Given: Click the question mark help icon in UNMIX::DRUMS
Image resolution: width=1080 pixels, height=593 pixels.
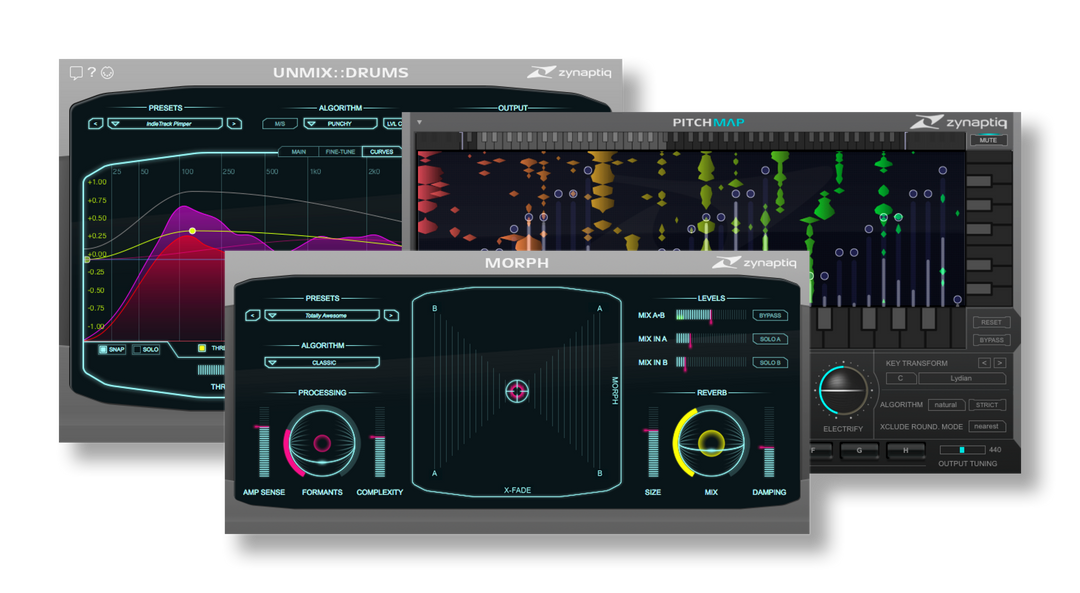Looking at the screenshot, I should click(x=92, y=72).
